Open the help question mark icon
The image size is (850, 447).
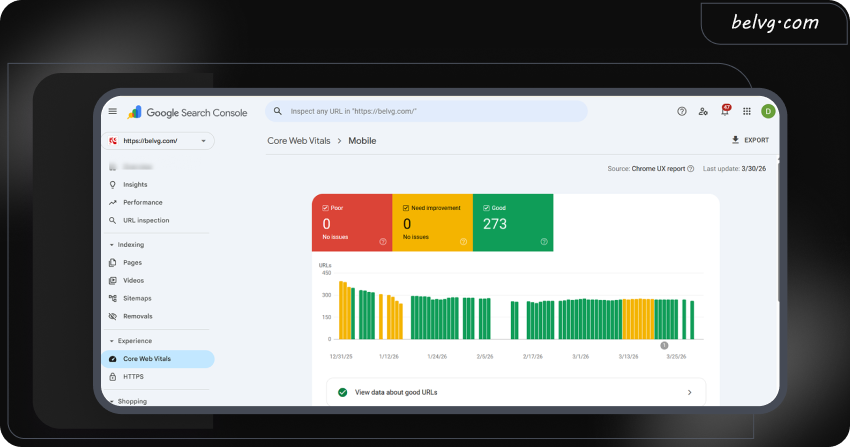point(682,111)
